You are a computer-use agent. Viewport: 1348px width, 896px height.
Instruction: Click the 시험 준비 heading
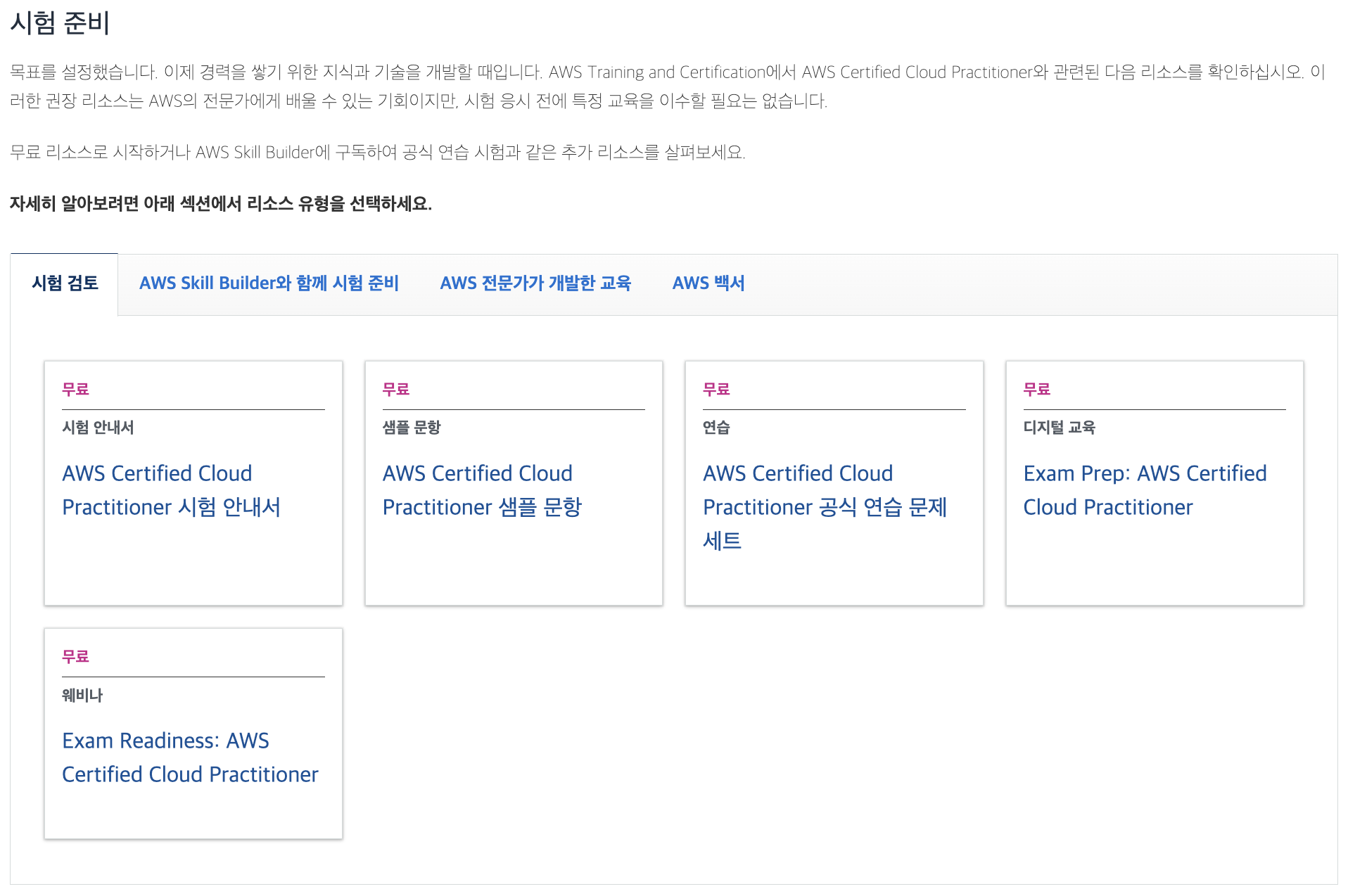pos(60,23)
